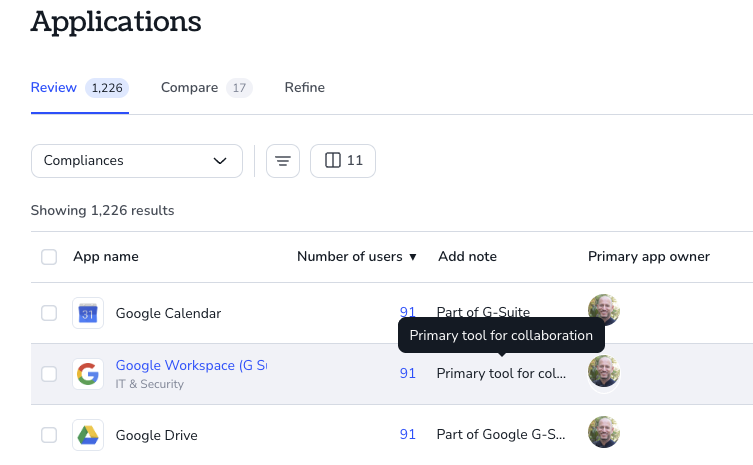Click owner avatar in Google Workspace row
Screen dimensions: 753x465
[604, 371]
